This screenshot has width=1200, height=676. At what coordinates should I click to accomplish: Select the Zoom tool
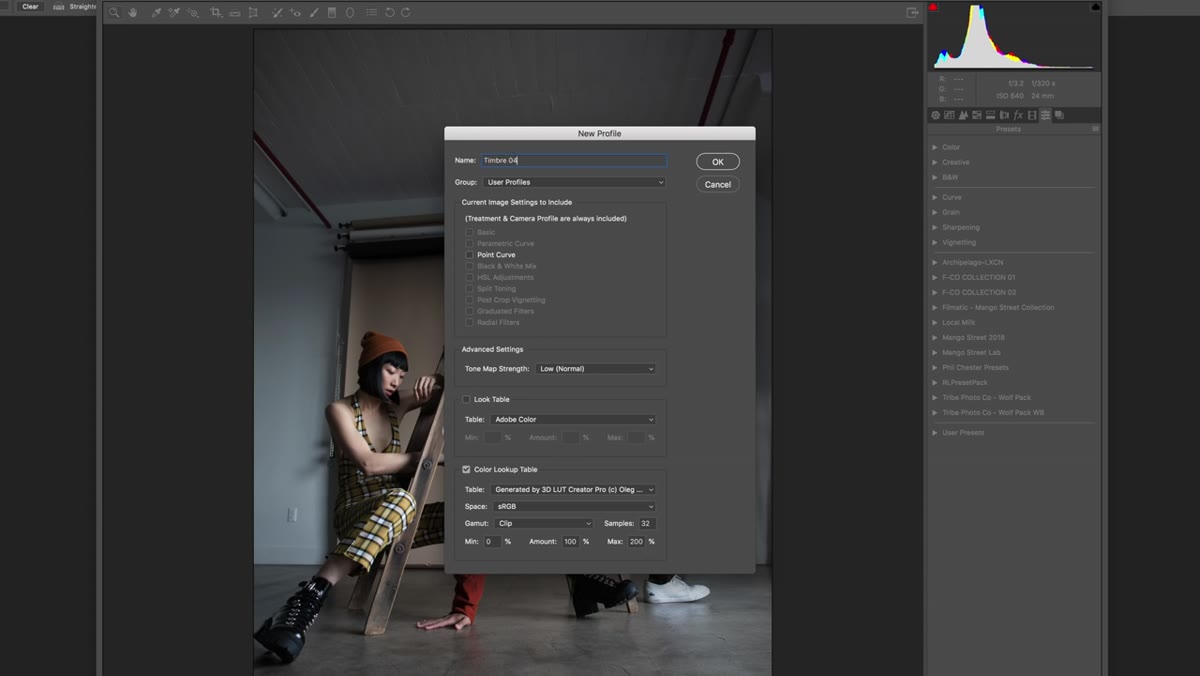pyautogui.click(x=114, y=13)
